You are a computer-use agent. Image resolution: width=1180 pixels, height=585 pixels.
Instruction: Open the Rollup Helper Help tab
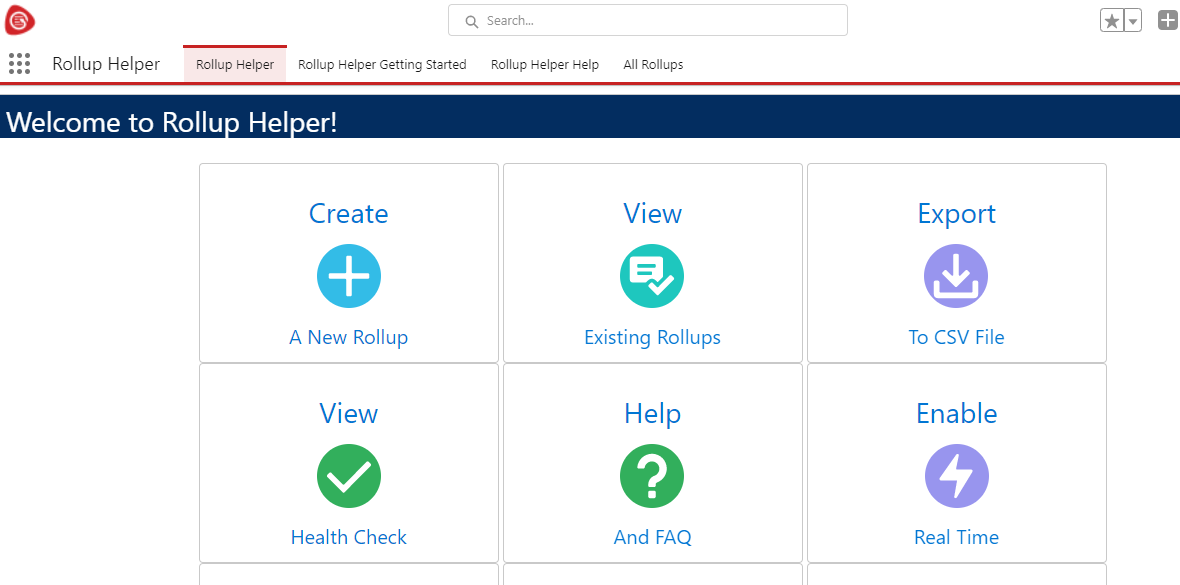point(545,65)
